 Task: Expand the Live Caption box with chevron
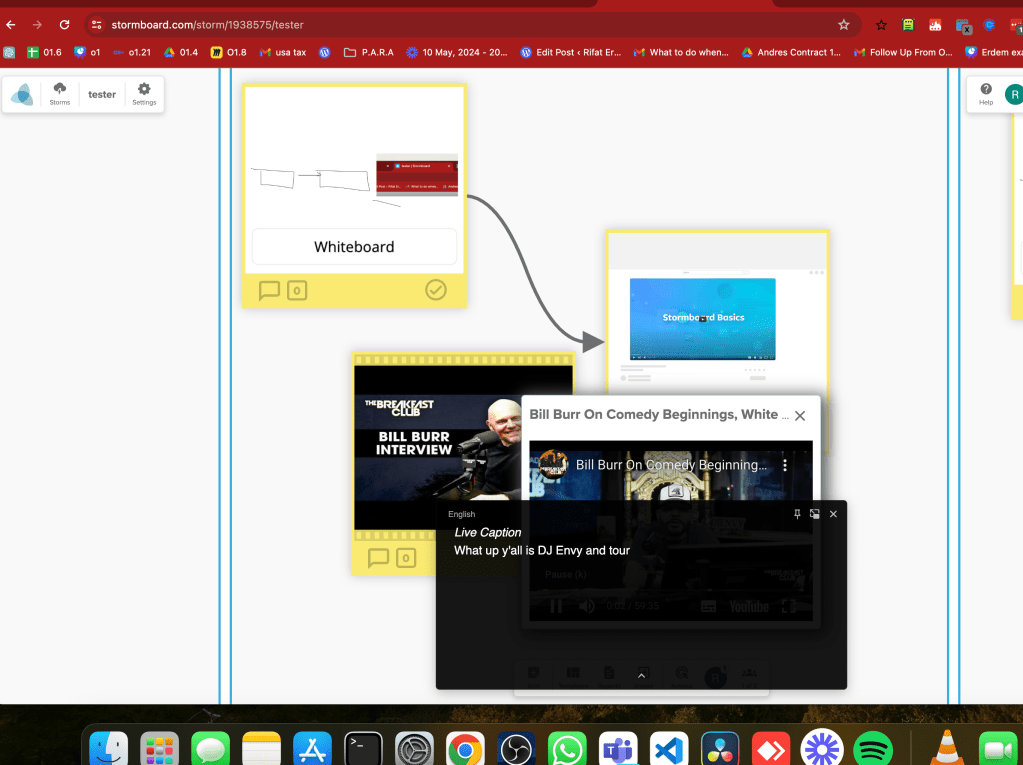641,676
